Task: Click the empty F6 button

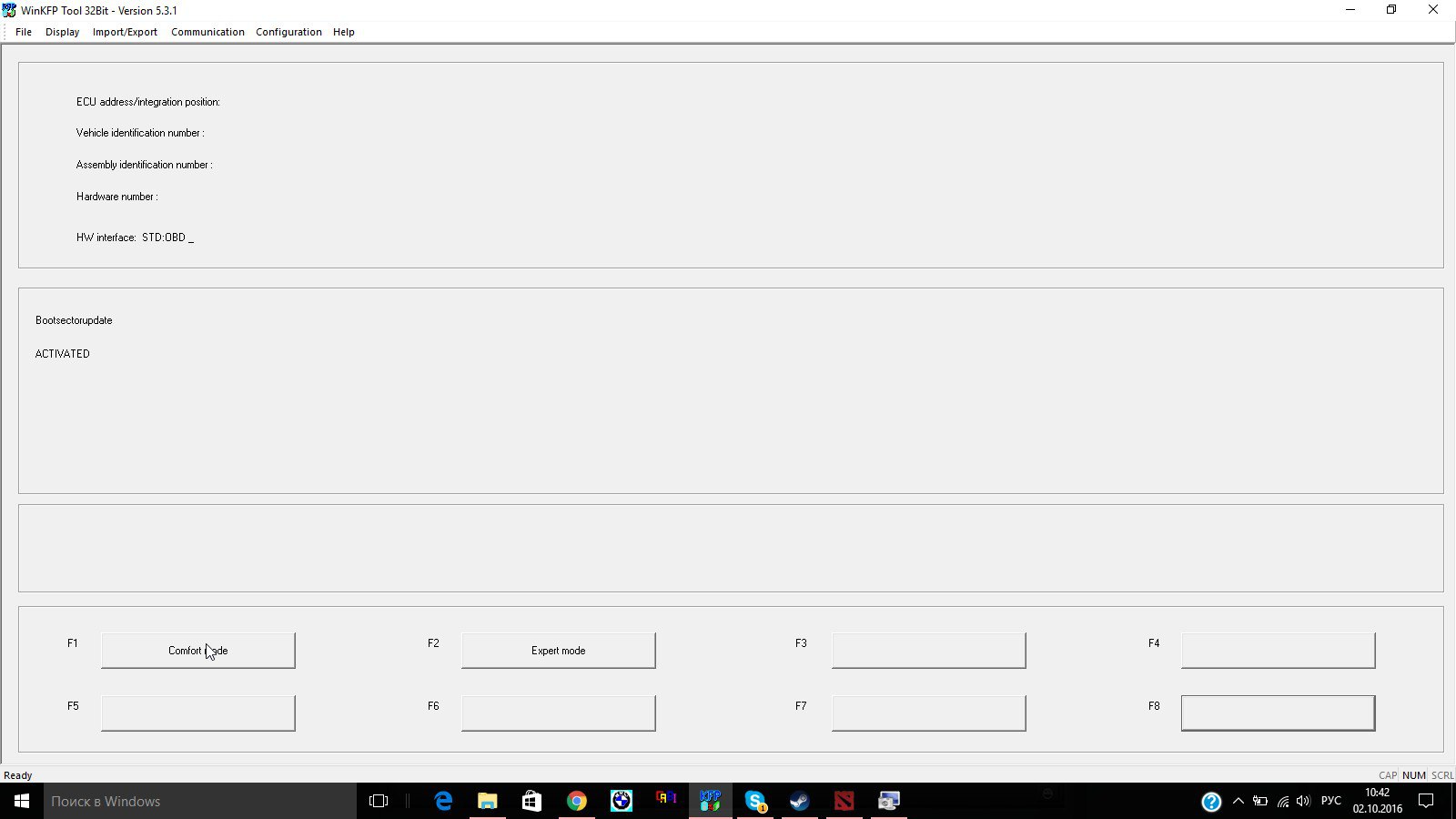Action: 559,713
